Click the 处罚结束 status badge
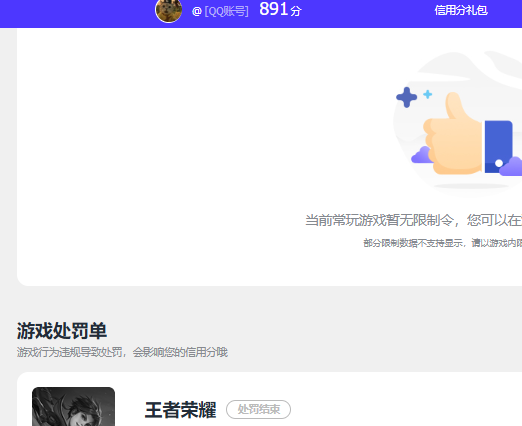The height and width of the screenshot is (426, 522). pyautogui.click(x=258, y=409)
